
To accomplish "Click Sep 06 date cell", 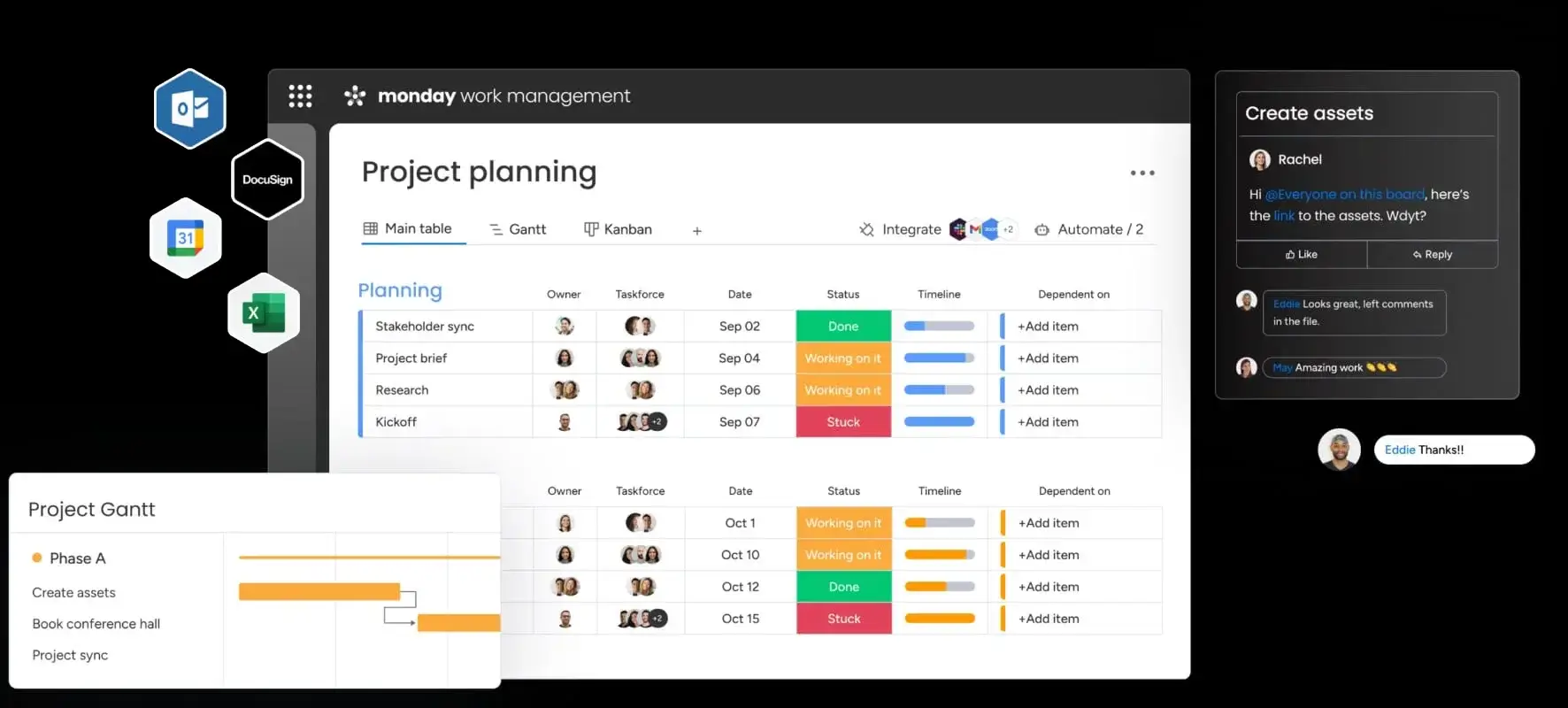I will point(740,390).
